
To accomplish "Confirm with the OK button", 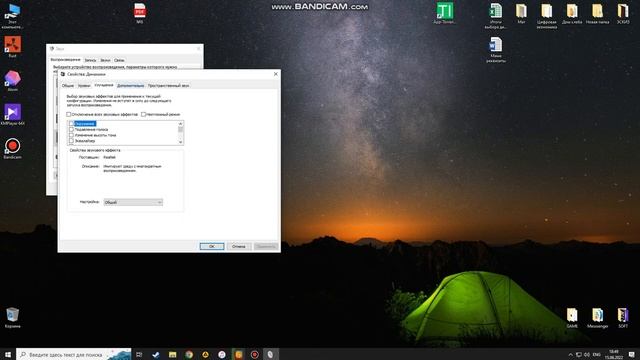I will point(212,247).
